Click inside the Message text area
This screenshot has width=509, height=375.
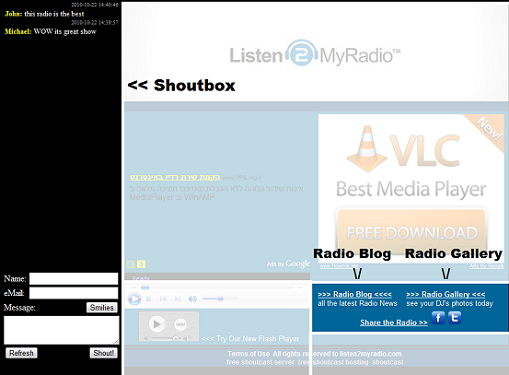pos(61,330)
